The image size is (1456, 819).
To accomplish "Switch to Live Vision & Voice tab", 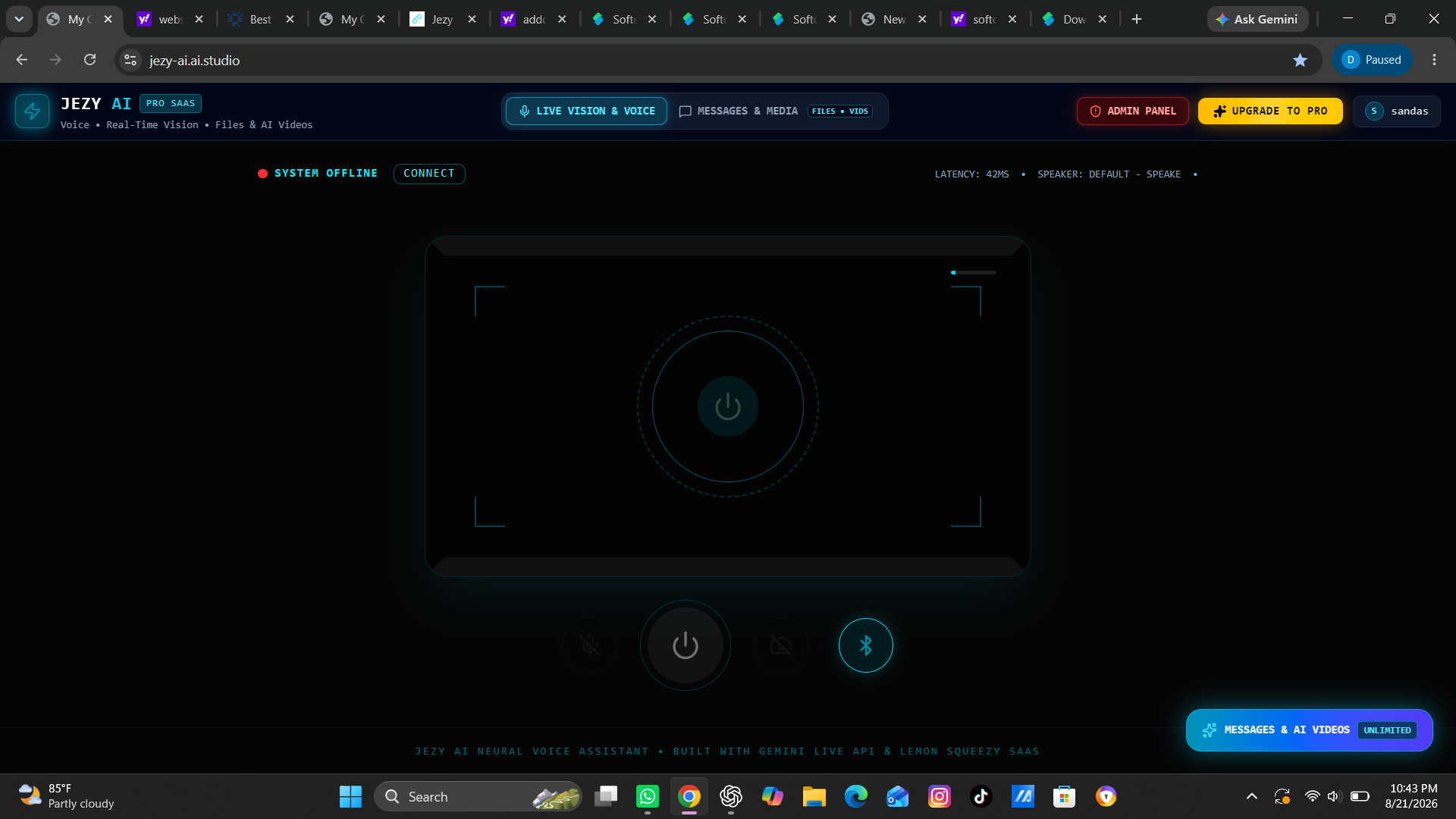I will click(x=587, y=111).
